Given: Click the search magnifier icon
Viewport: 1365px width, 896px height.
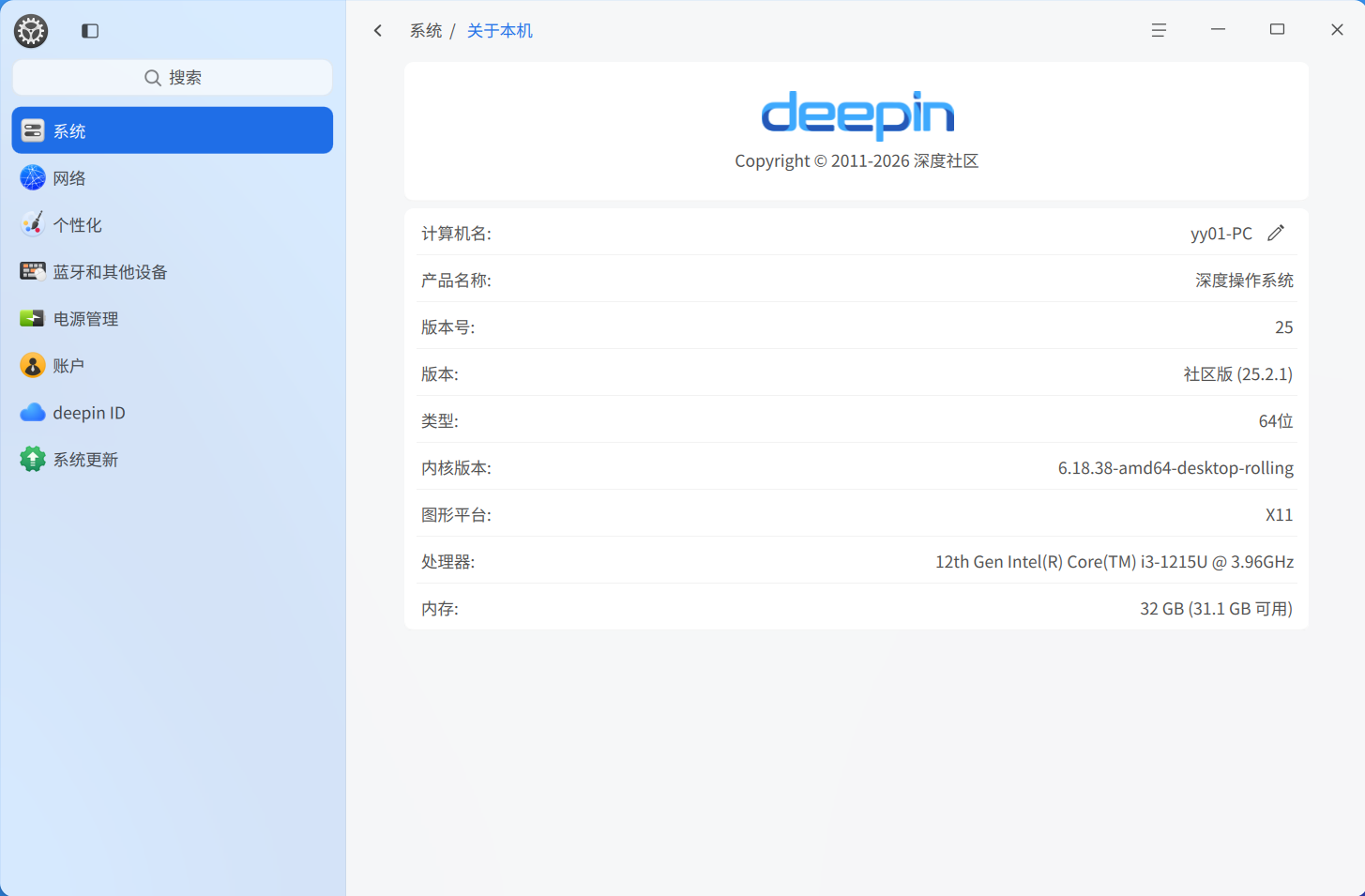Looking at the screenshot, I should pos(152,78).
